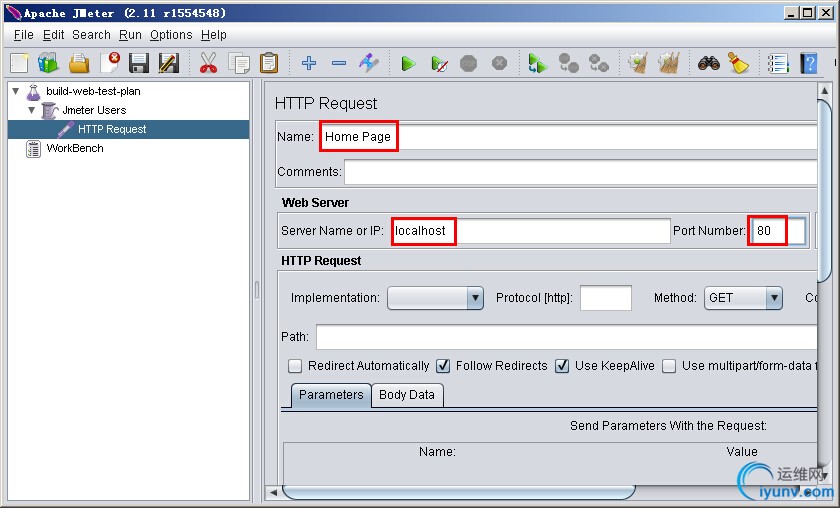Screen dimensions: 840x508
Task: Enable Redirect Automatically checkbox
Action: tap(295, 366)
